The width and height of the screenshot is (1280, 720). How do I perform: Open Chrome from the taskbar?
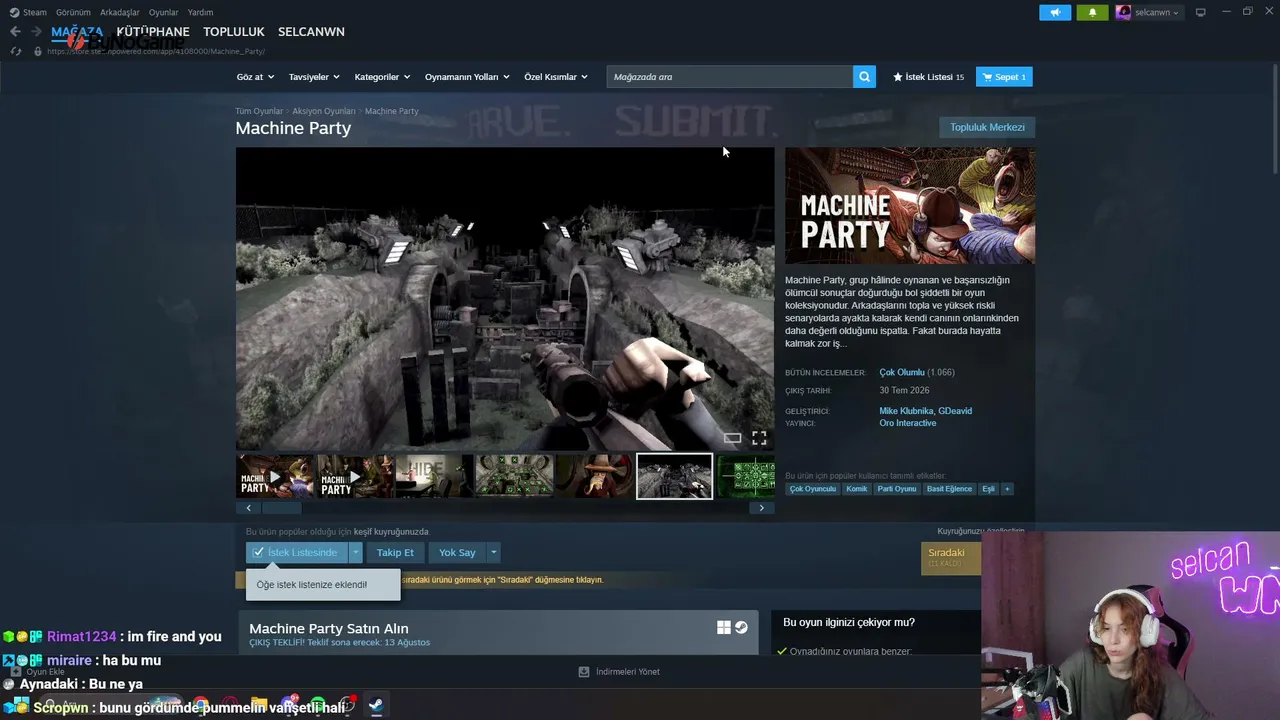pyautogui.click(x=201, y=705)
